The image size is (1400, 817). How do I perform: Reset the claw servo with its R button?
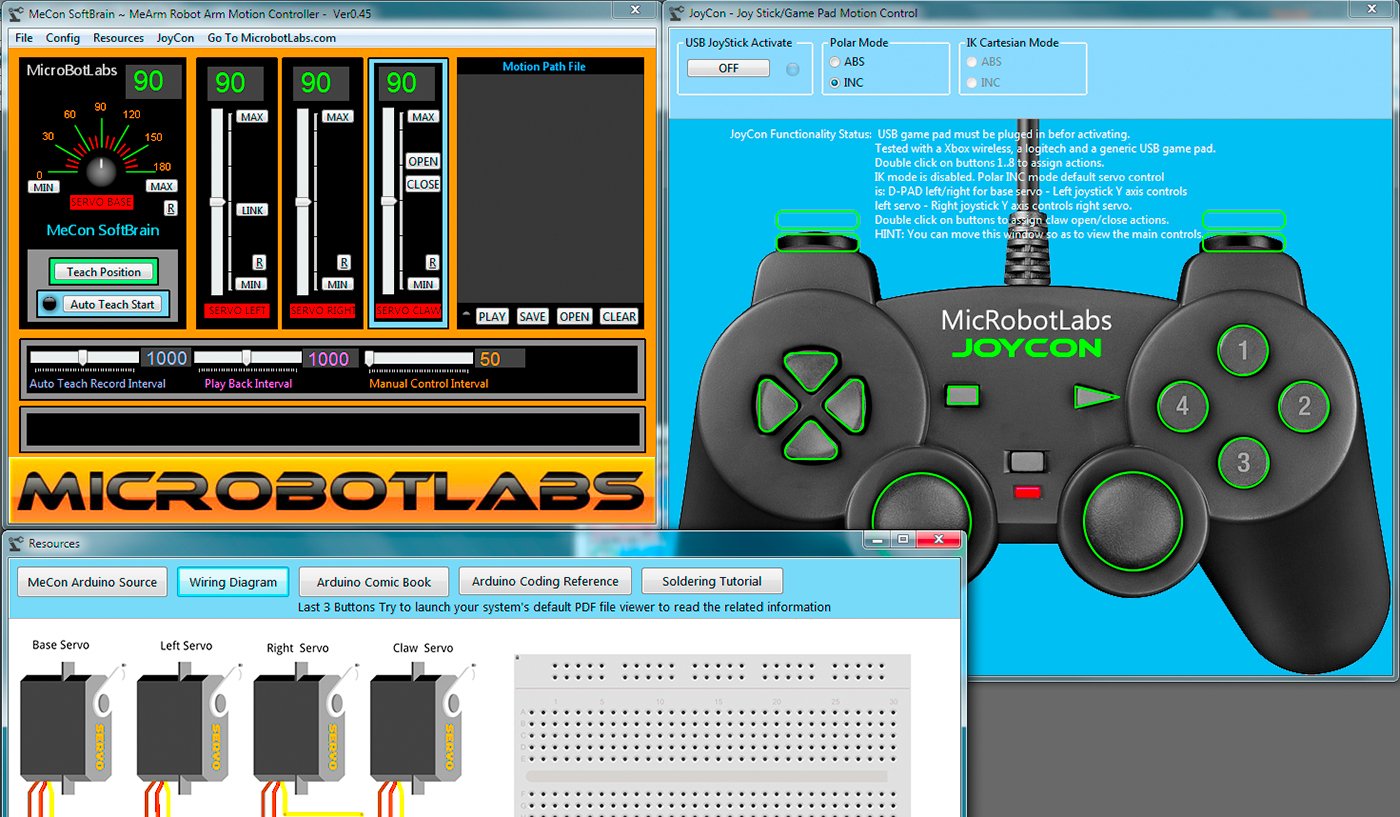pyautogui.click(x=432, y=262)
